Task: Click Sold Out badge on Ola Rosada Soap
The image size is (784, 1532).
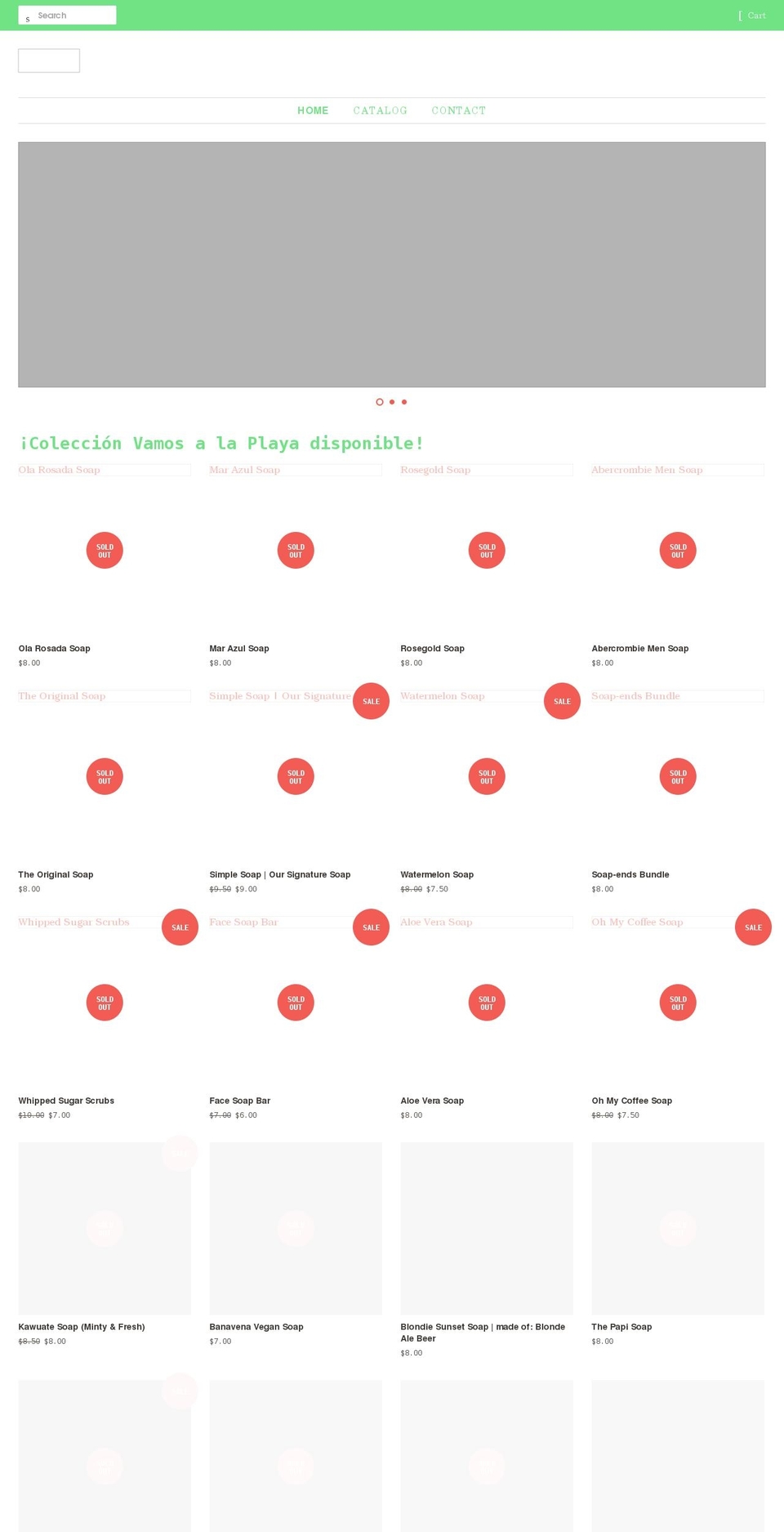Action: (105, 551)
